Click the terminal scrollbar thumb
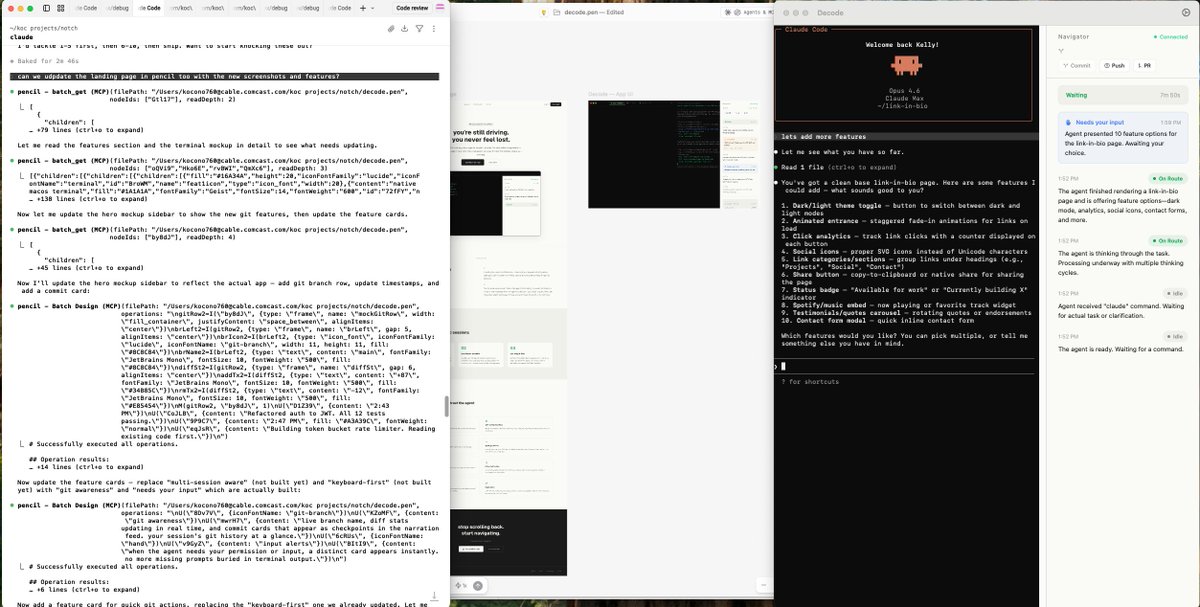This screenshot has width=1200, height=607. point(446,407)
